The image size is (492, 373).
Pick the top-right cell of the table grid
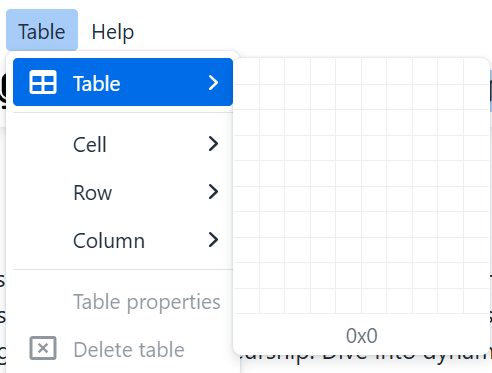pos(476,71)
